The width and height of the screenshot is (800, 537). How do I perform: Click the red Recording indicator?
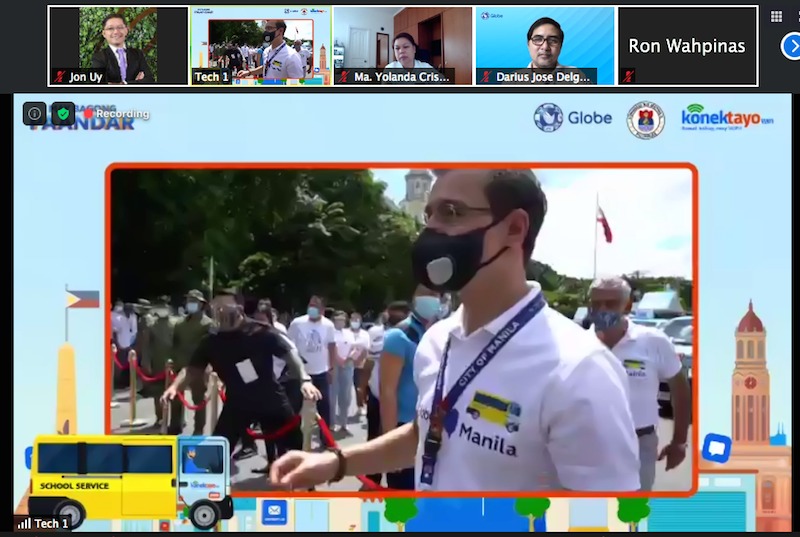117,114
